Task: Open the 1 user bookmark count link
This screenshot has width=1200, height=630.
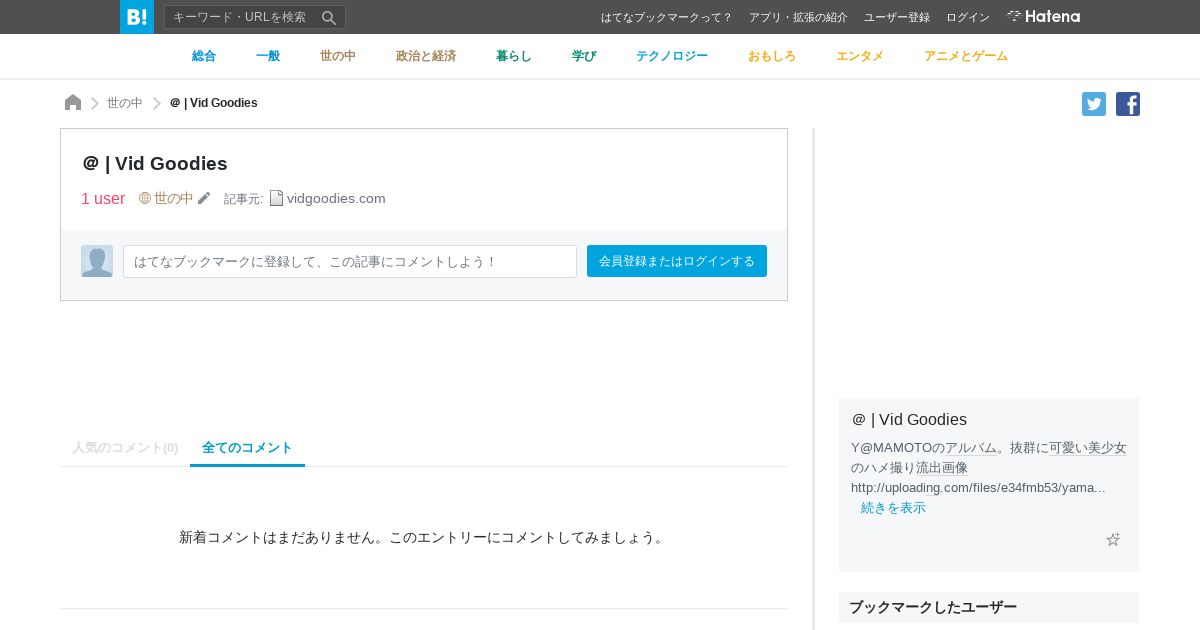Action: click(103, 198)
